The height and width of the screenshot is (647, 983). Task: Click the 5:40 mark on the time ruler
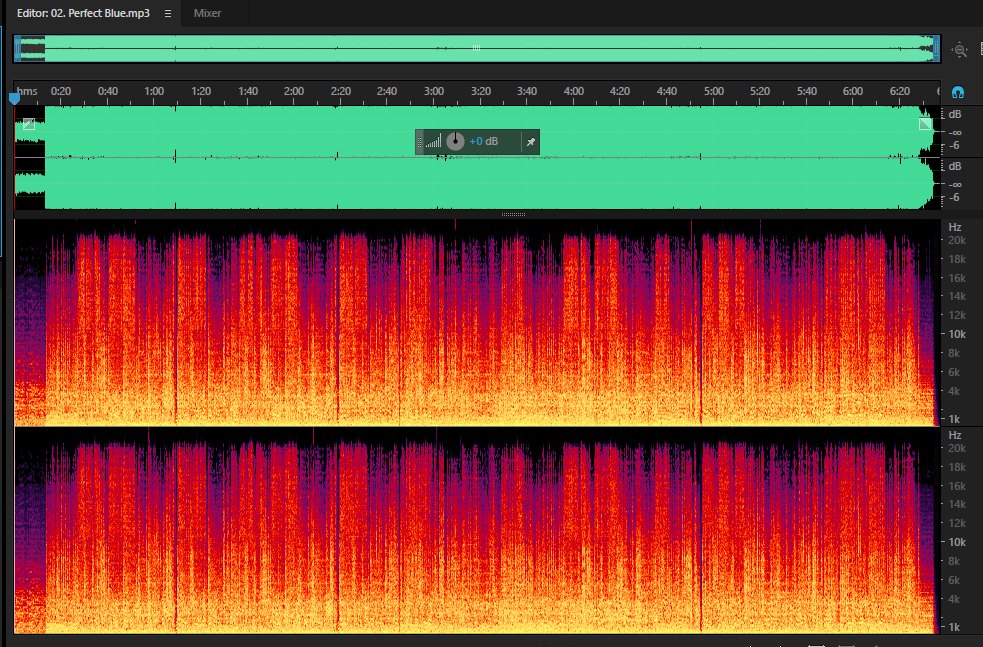coord(807,92)
